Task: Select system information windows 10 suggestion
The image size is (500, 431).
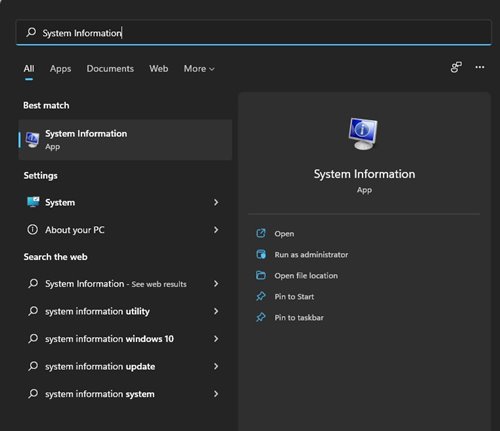Action: [x=124, y=339]
